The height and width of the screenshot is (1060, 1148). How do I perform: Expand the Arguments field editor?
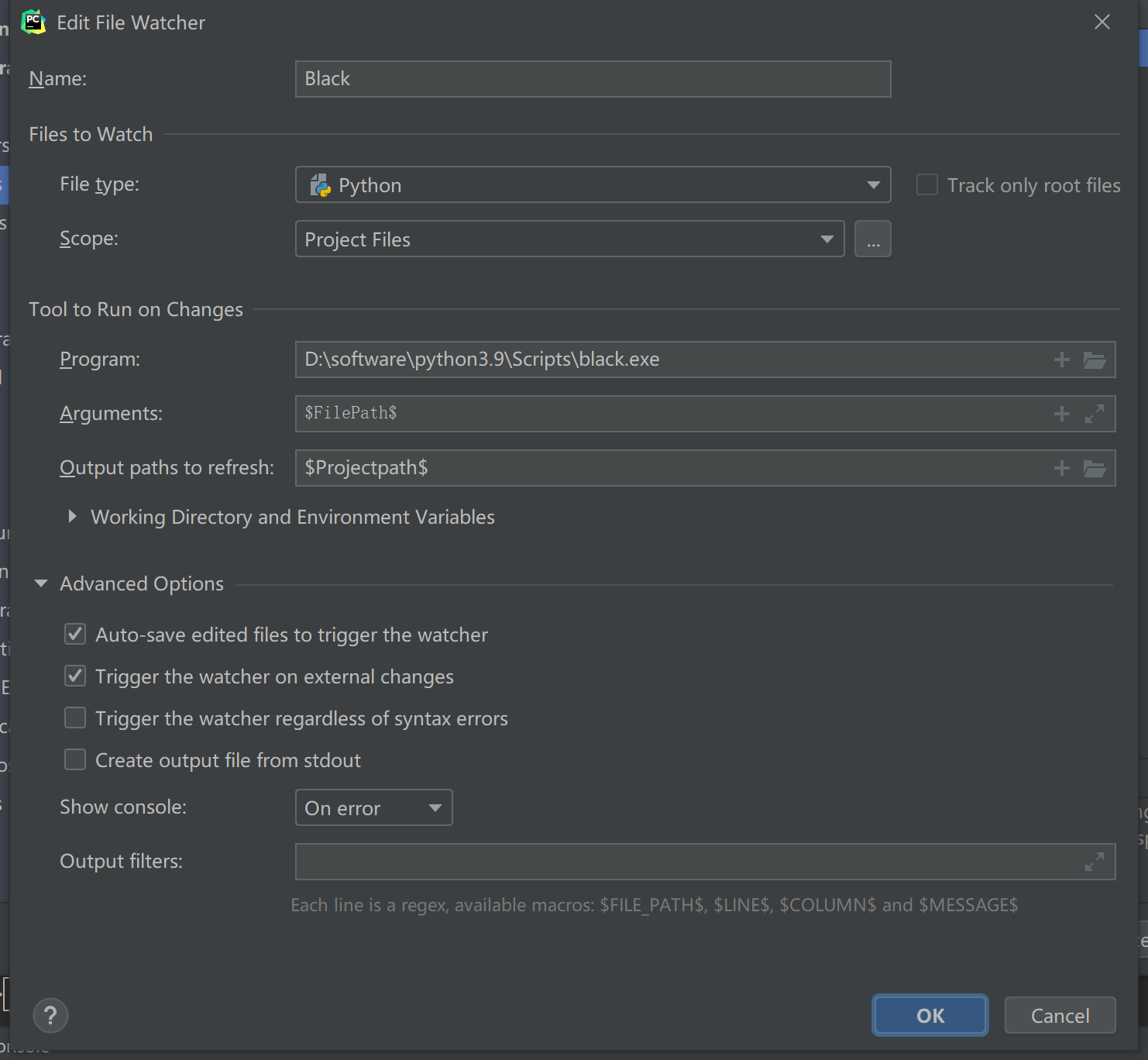[x=1094, y=414]
